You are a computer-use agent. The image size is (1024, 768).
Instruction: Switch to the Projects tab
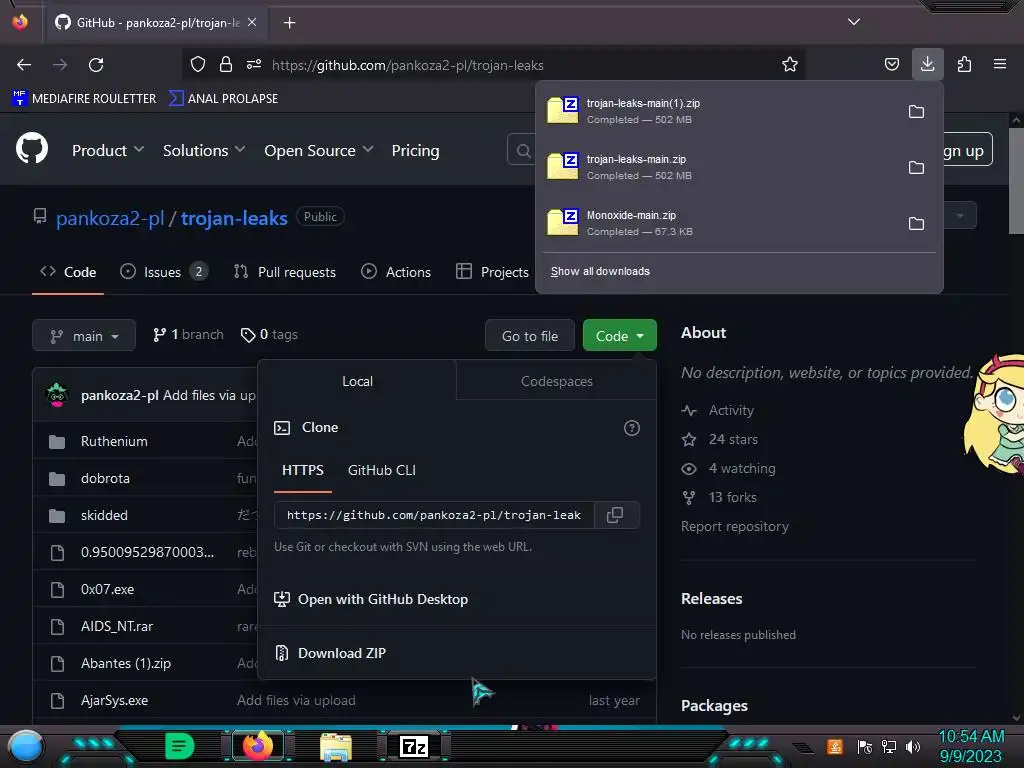pos(492,272)
